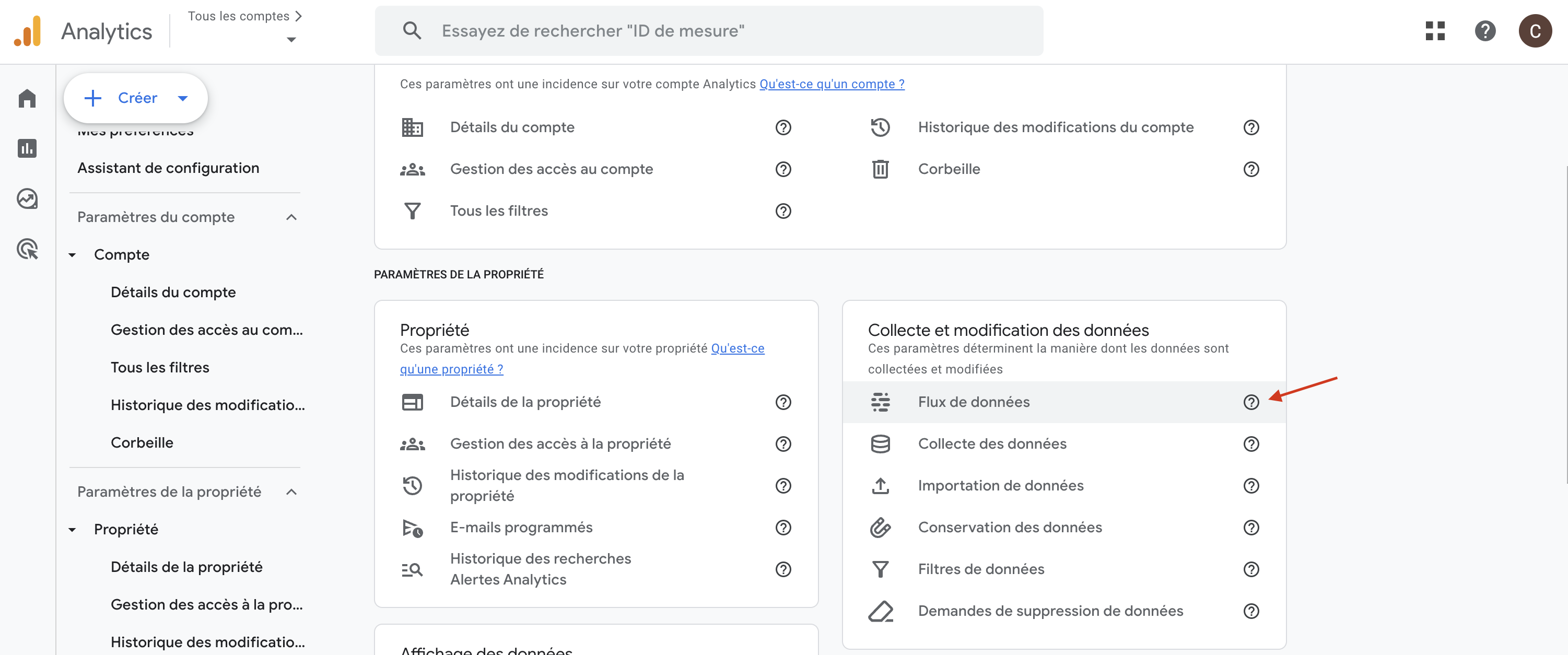Open the Explore icon in the sidebar
Image resolution: width=1568 pixels, height=655 pixels.
click(x=27, y=198)
